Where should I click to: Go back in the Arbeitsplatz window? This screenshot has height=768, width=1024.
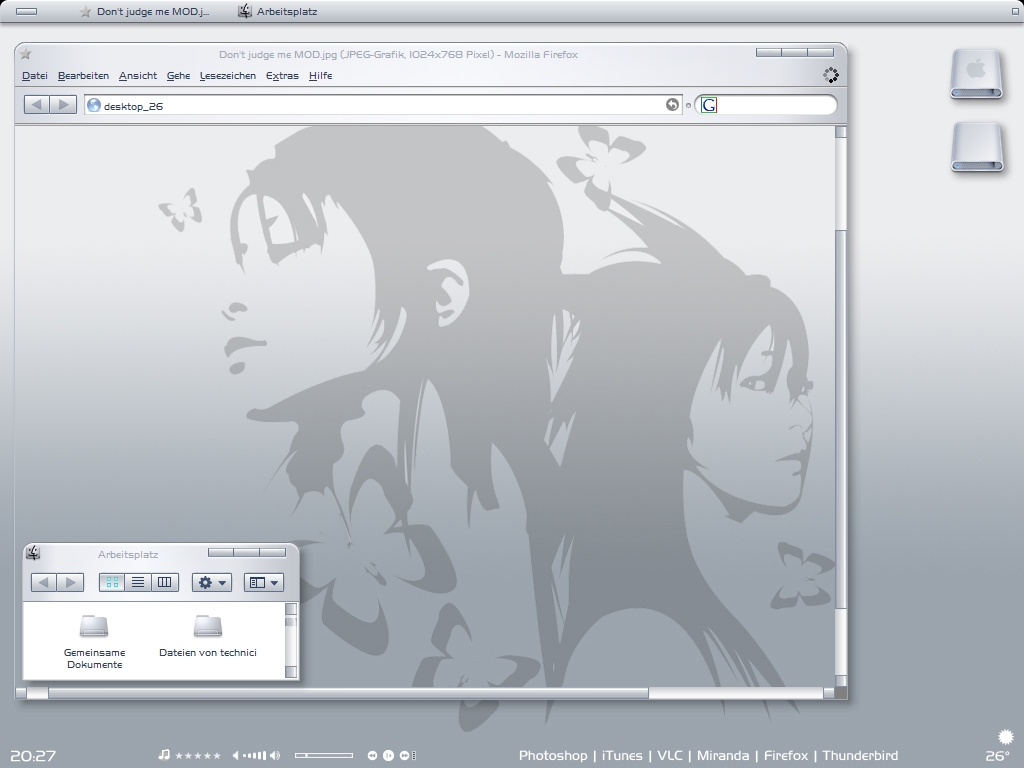click(x=44, y=582)
